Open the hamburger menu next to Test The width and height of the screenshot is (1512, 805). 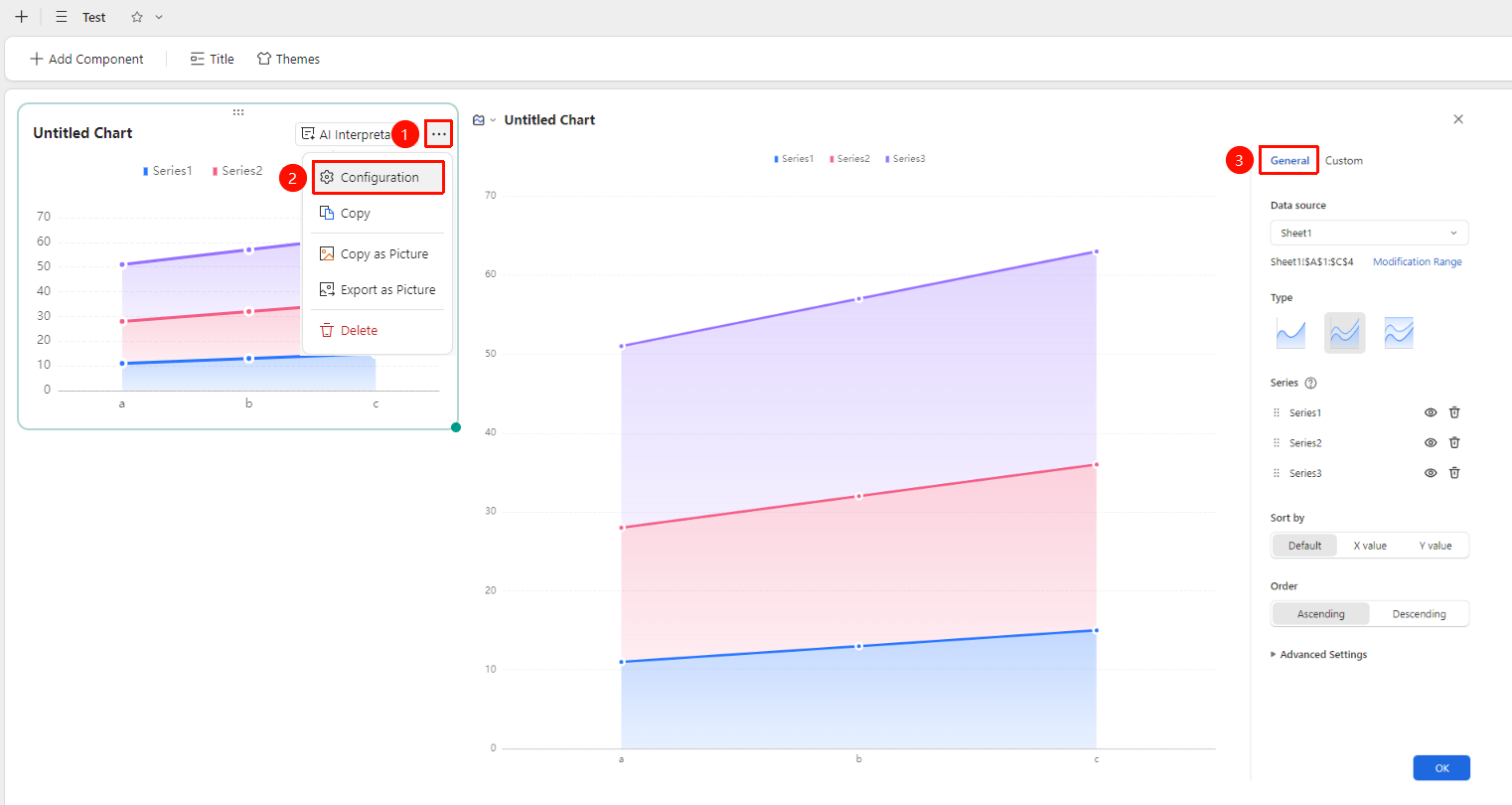(x=62, y=17)
